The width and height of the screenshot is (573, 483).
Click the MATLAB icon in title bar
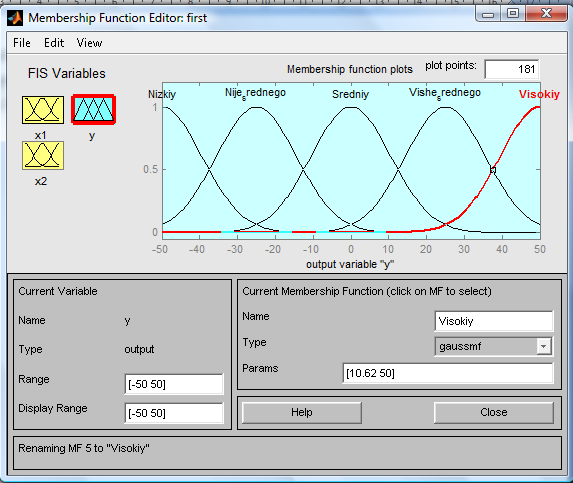(15, 18)
